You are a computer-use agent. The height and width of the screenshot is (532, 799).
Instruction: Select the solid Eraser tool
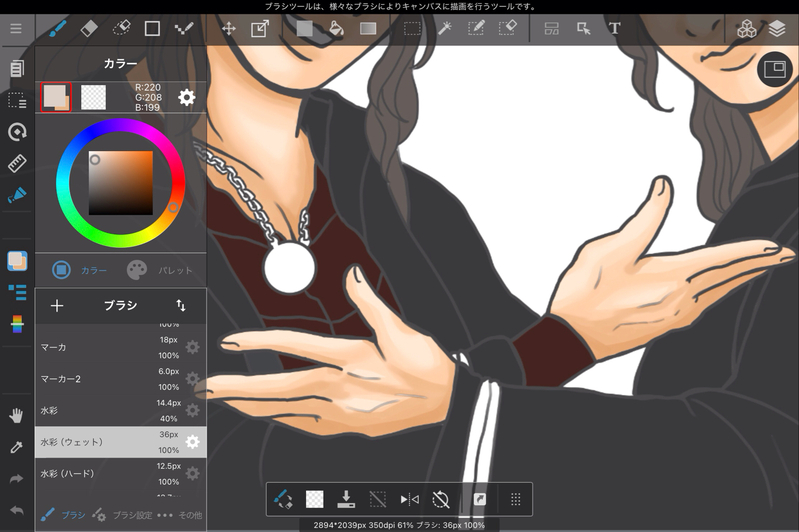point(89,29)
